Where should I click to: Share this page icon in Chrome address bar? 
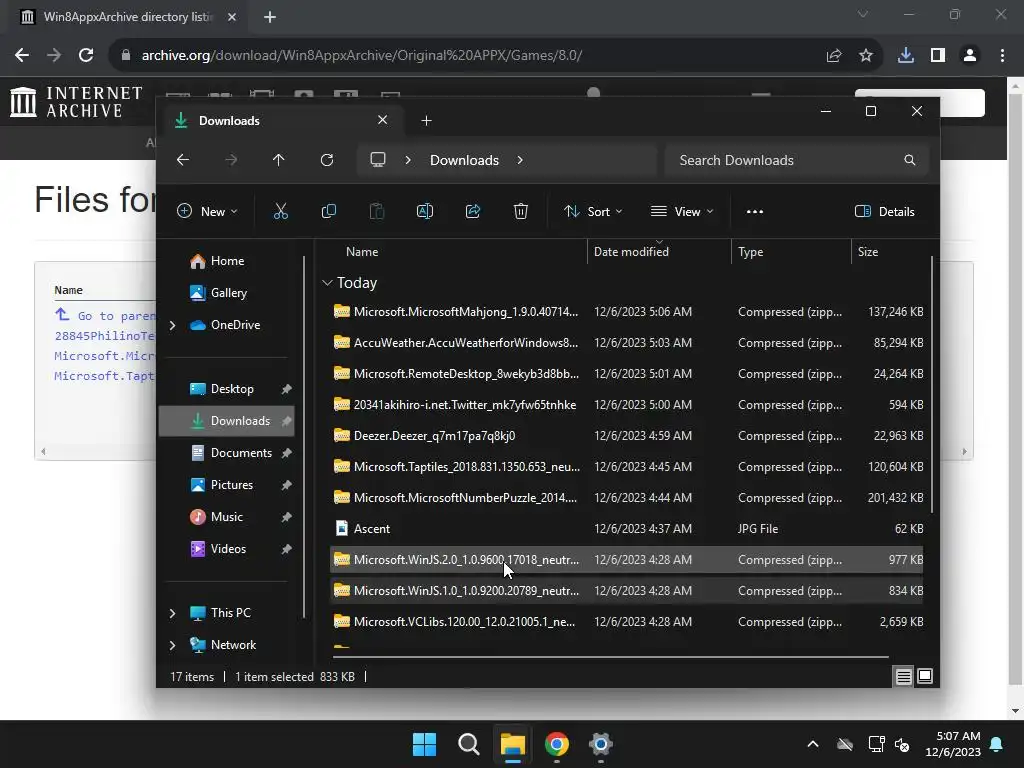pos(833,56)
